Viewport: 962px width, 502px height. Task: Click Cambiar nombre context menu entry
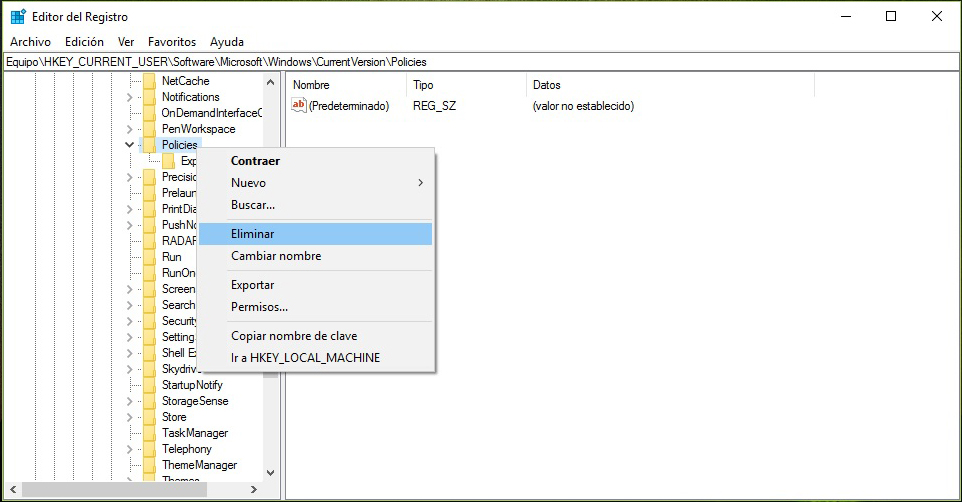pyautogui.click(x=276, y=256)
